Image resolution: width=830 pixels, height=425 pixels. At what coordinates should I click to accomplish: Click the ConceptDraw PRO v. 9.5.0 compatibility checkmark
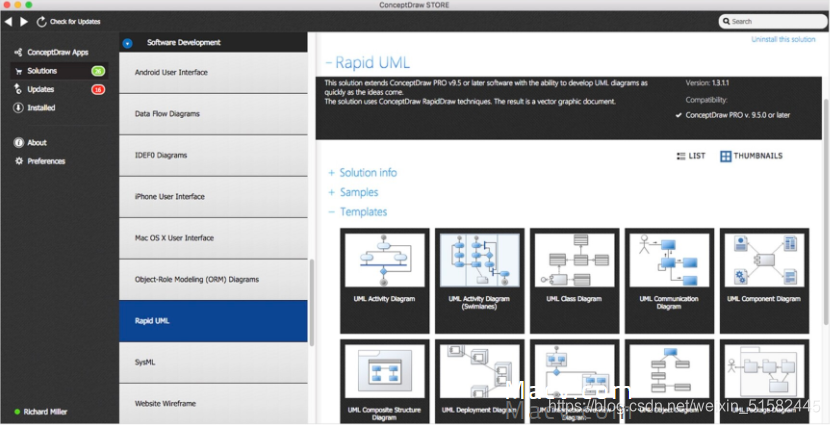[x=679, y=115]
